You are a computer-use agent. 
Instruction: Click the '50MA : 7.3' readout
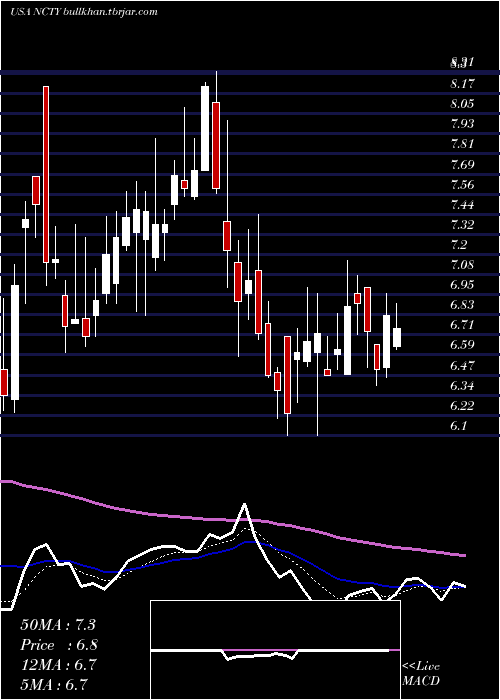58,625
